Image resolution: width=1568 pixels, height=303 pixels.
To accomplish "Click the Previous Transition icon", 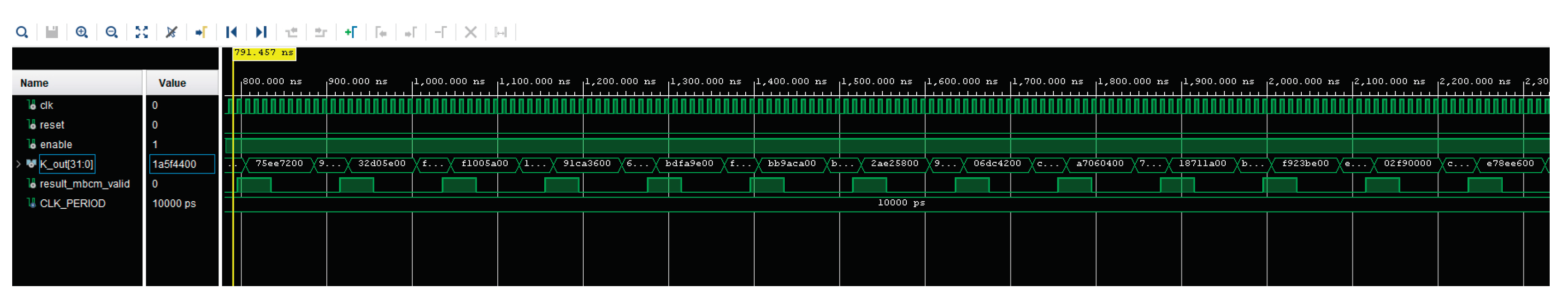I will [291, 32].
